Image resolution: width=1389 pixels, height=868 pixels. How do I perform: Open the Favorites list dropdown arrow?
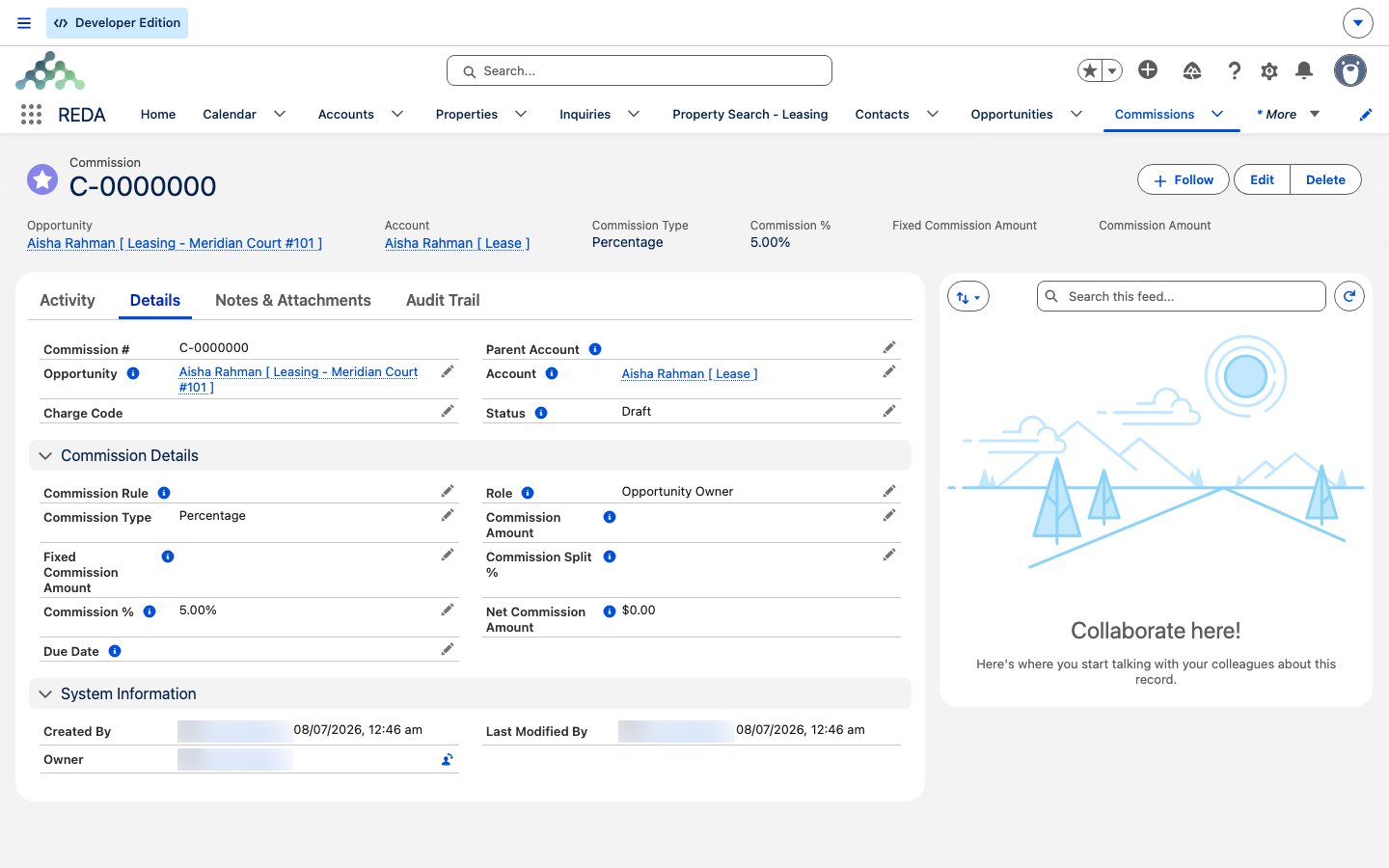coord(1112,70)
